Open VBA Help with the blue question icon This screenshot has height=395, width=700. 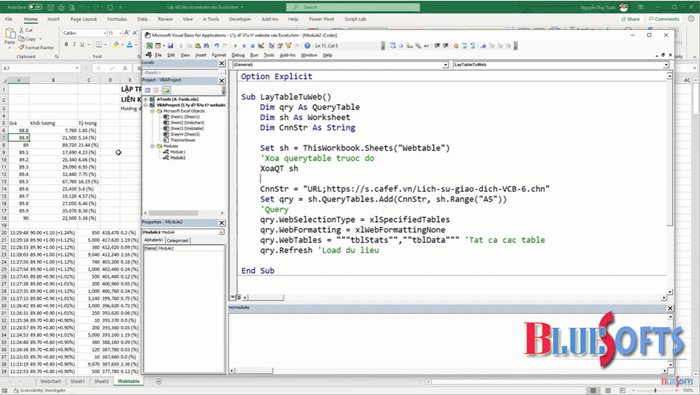click(x=307, y=46)
